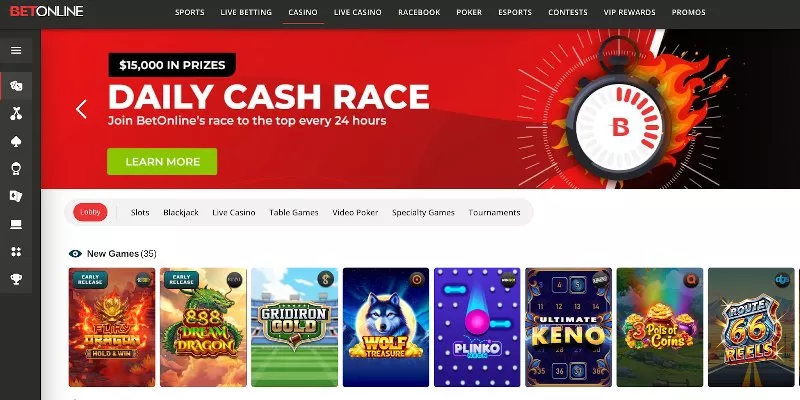Image resolution: width=800 pixels, height=400 pixels.
Task: Select the laptop sidebar icon
Action: [16, 224]
